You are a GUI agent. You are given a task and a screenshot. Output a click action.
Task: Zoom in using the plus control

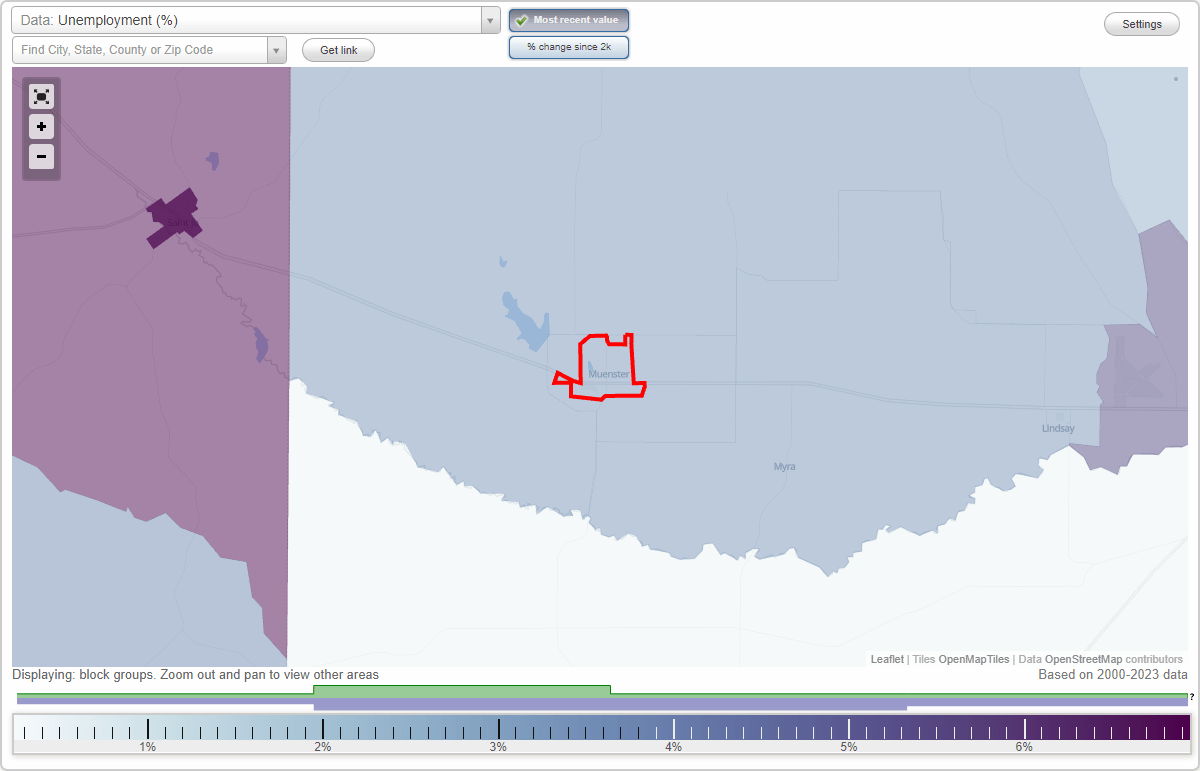click(x=41, y=127)
